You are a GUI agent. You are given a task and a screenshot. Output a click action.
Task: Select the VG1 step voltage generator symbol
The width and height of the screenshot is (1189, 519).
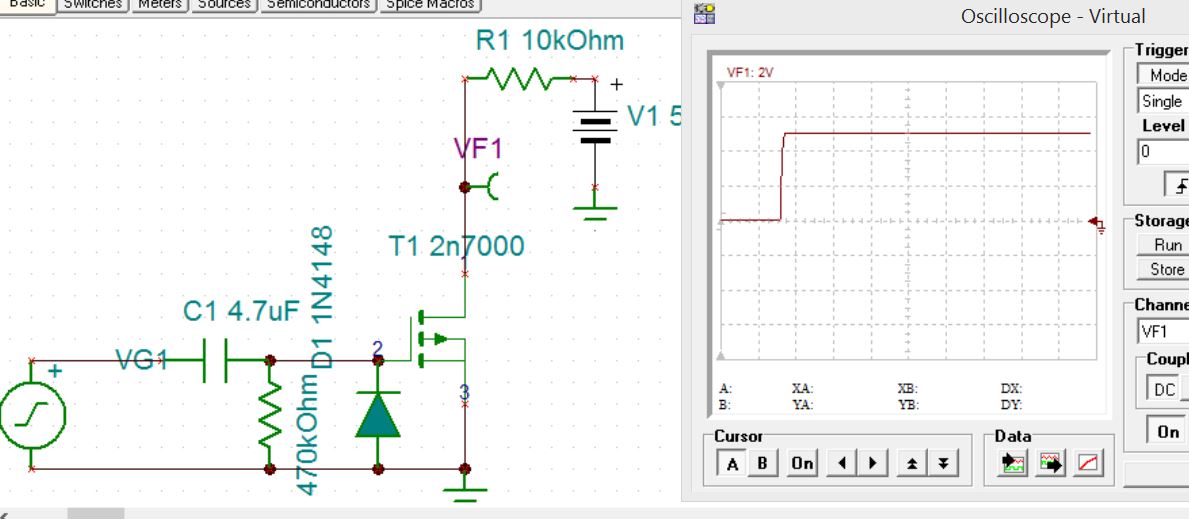[x=32, y=415]
